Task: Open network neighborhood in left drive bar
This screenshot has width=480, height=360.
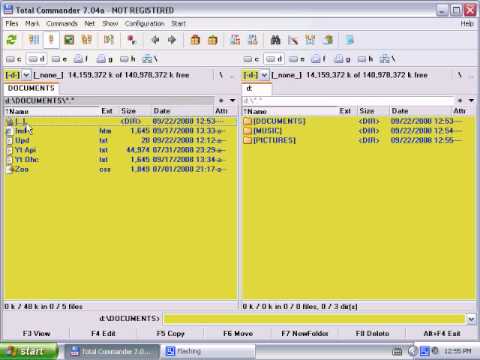Action: point(150,59)
